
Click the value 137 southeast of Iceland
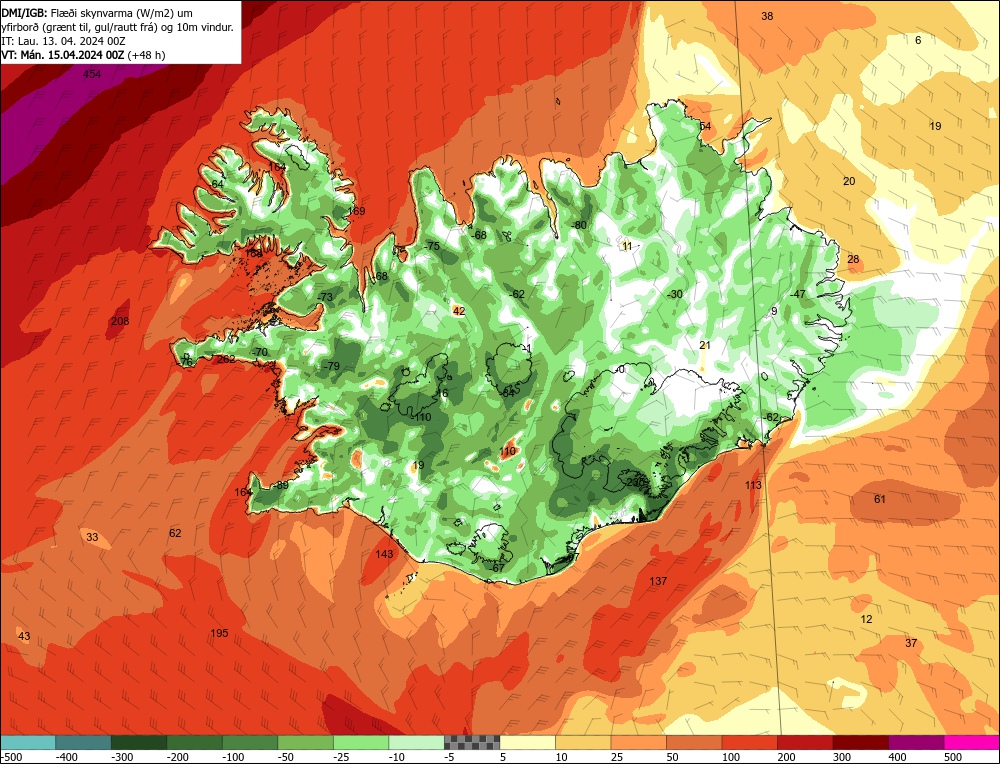658,580
